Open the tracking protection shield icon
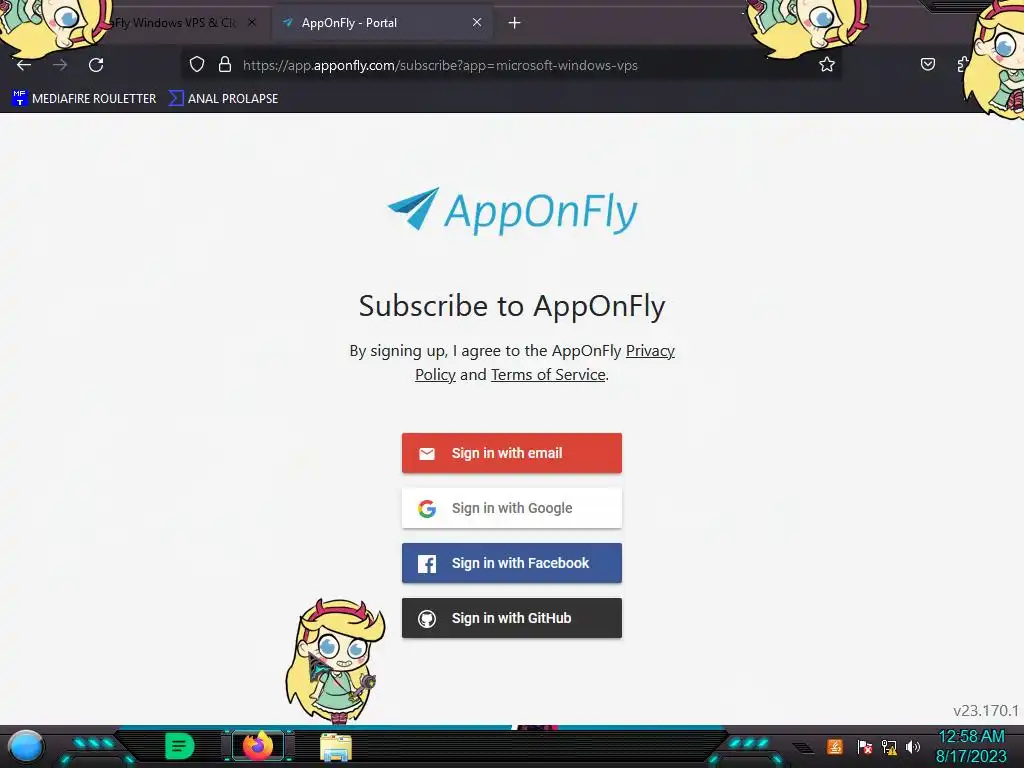 point(197,65)
